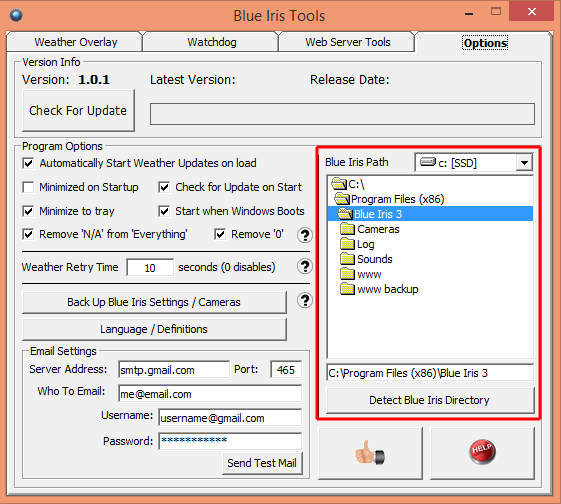561x504 pixels.
Task: Select the www backup folder
Action: click(379, 289)
